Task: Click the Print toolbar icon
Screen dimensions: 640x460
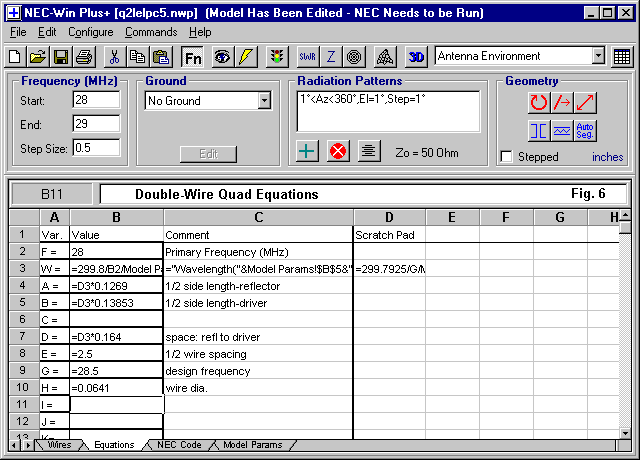Action: click(83, 57)
